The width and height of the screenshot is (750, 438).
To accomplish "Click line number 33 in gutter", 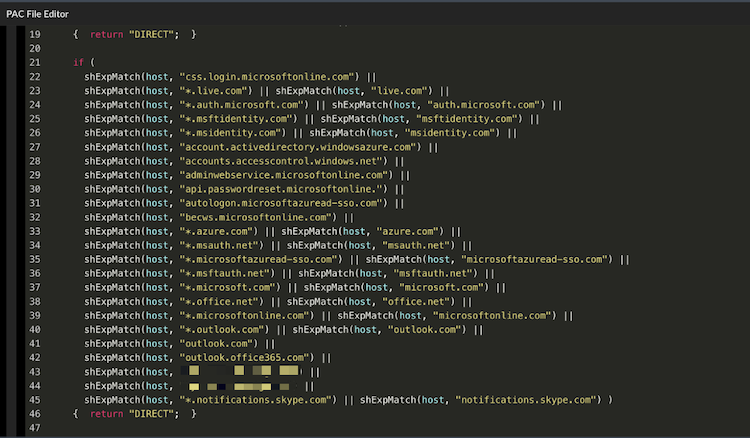I will coord(35,231).
